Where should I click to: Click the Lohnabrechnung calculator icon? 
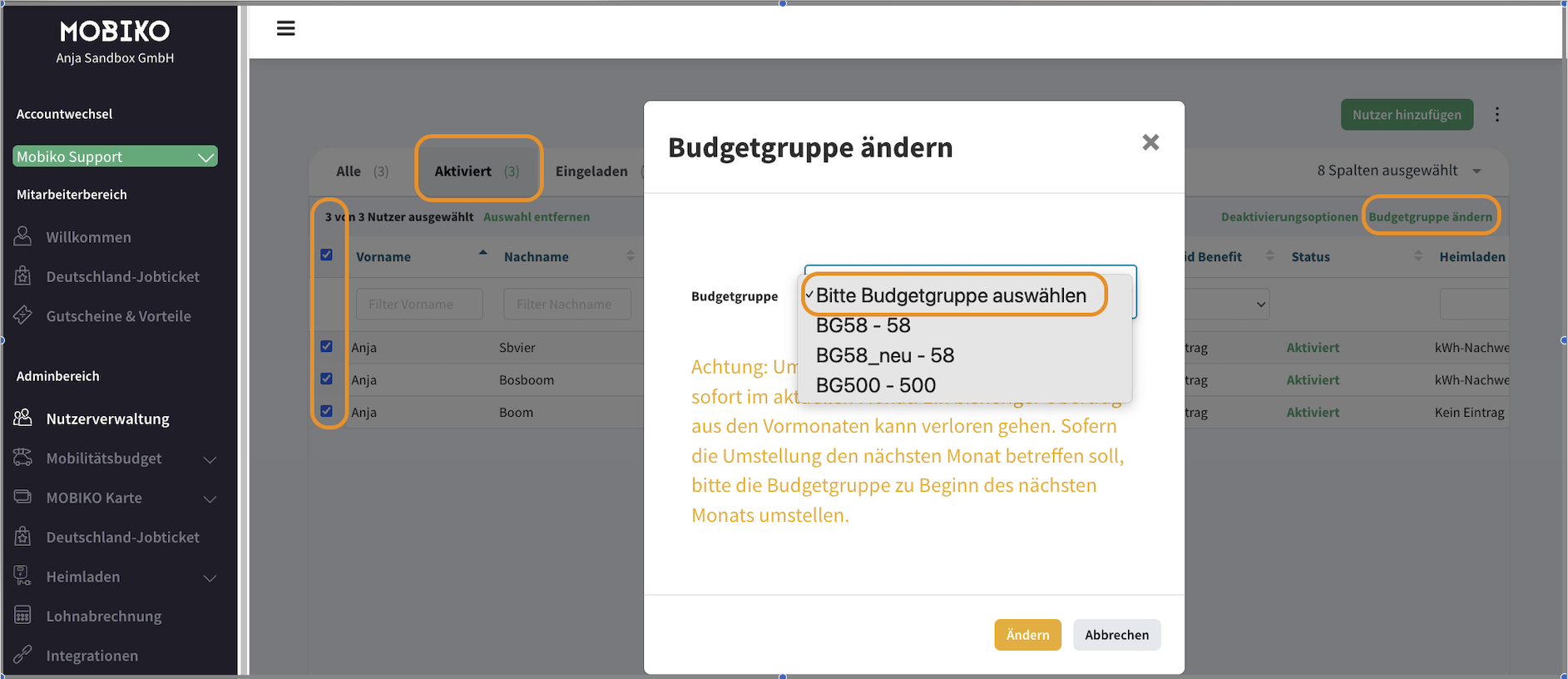tap(23, 616)
